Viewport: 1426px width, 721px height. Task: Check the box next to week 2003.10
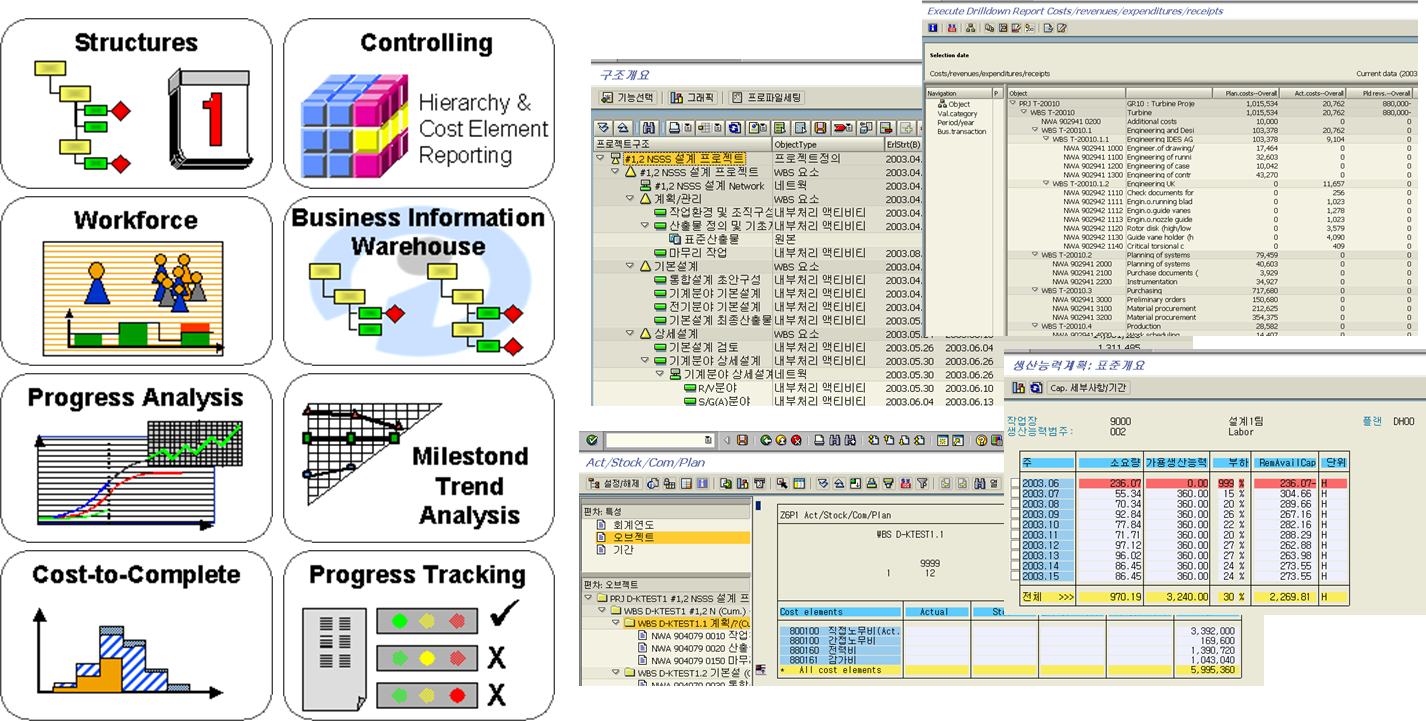tap(1014, 524)
